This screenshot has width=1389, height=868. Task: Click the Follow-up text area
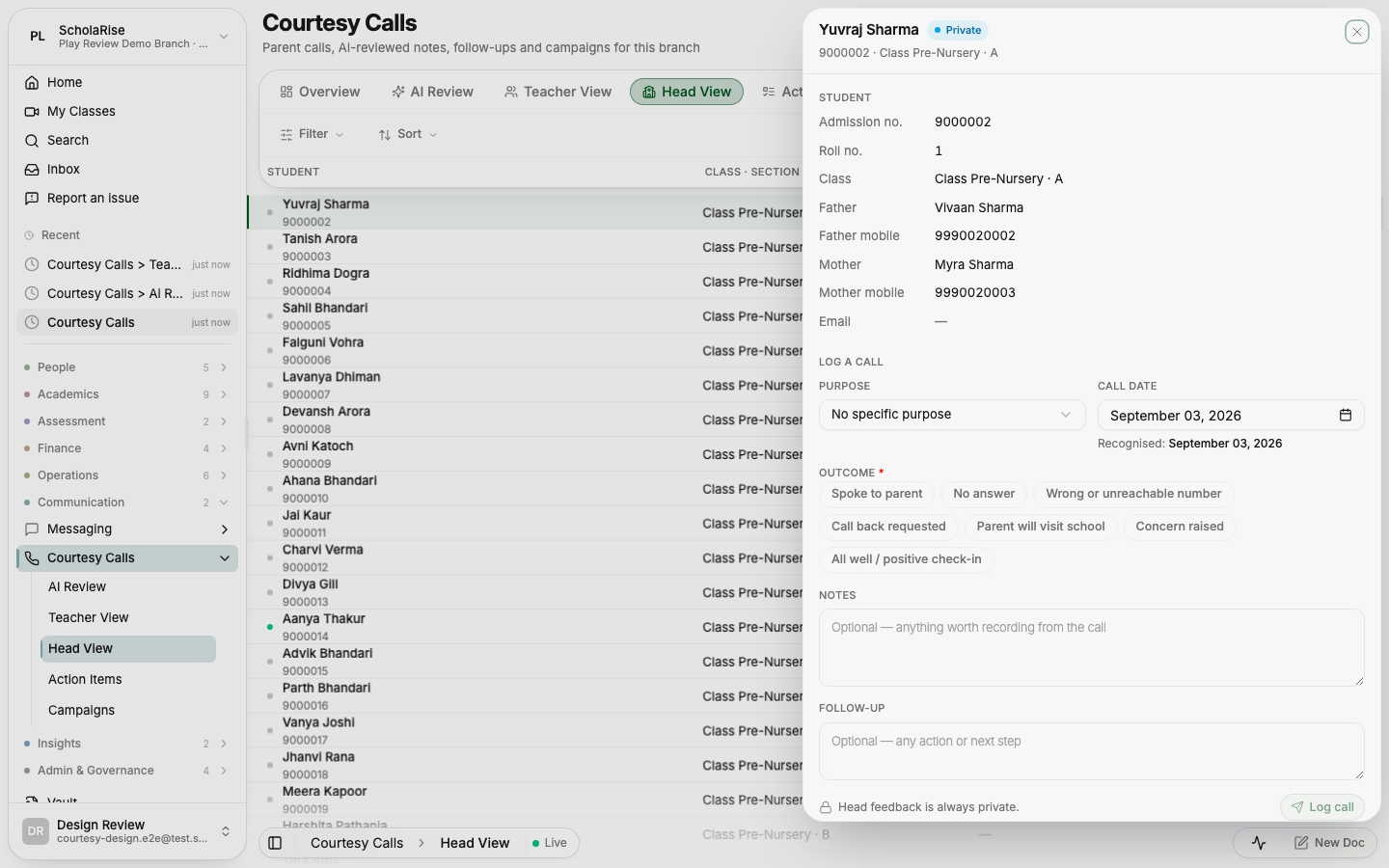tap(1091, 751)
